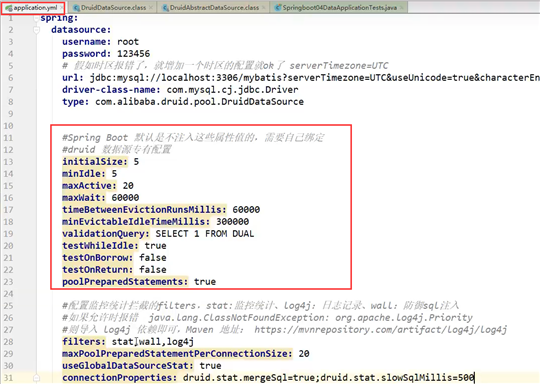Close the DruidAbstractDataSource.class tab
Viewport: 540px width, 384px height.
pyautogui.click(x=264, y=8)
